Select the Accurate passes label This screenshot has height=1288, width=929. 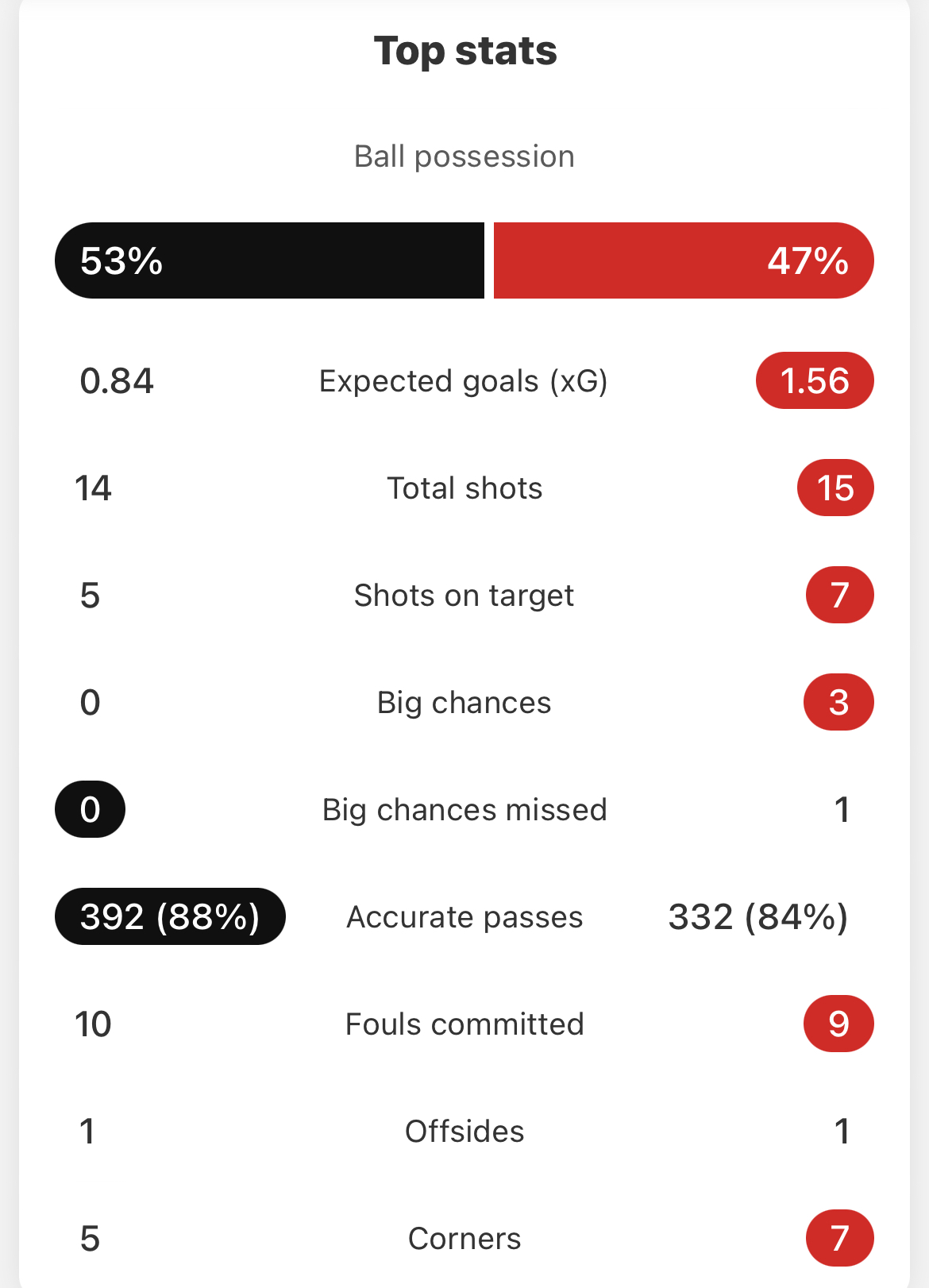coord(464,917)
